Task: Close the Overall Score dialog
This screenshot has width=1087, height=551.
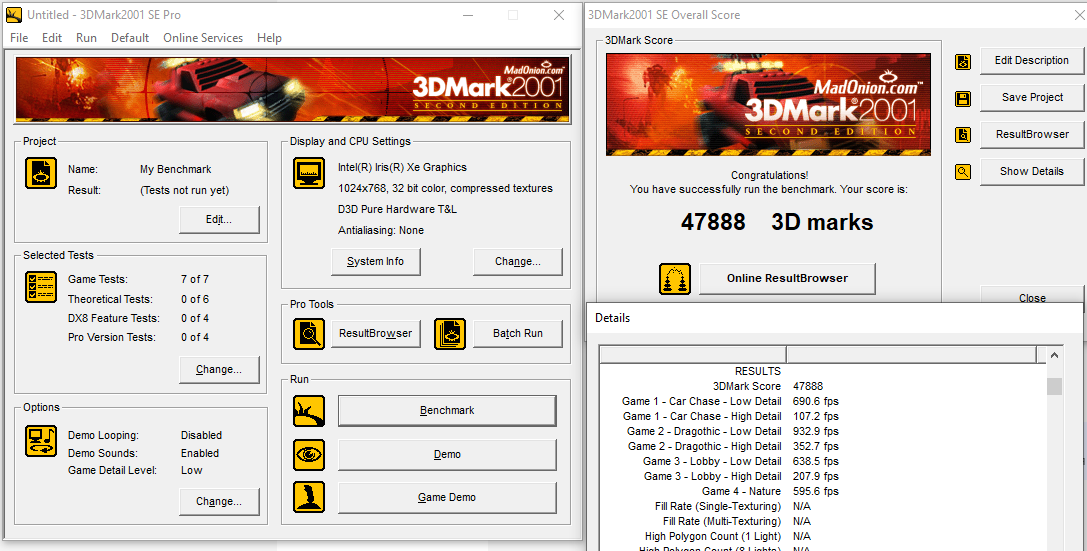Action: [1032, 297]
